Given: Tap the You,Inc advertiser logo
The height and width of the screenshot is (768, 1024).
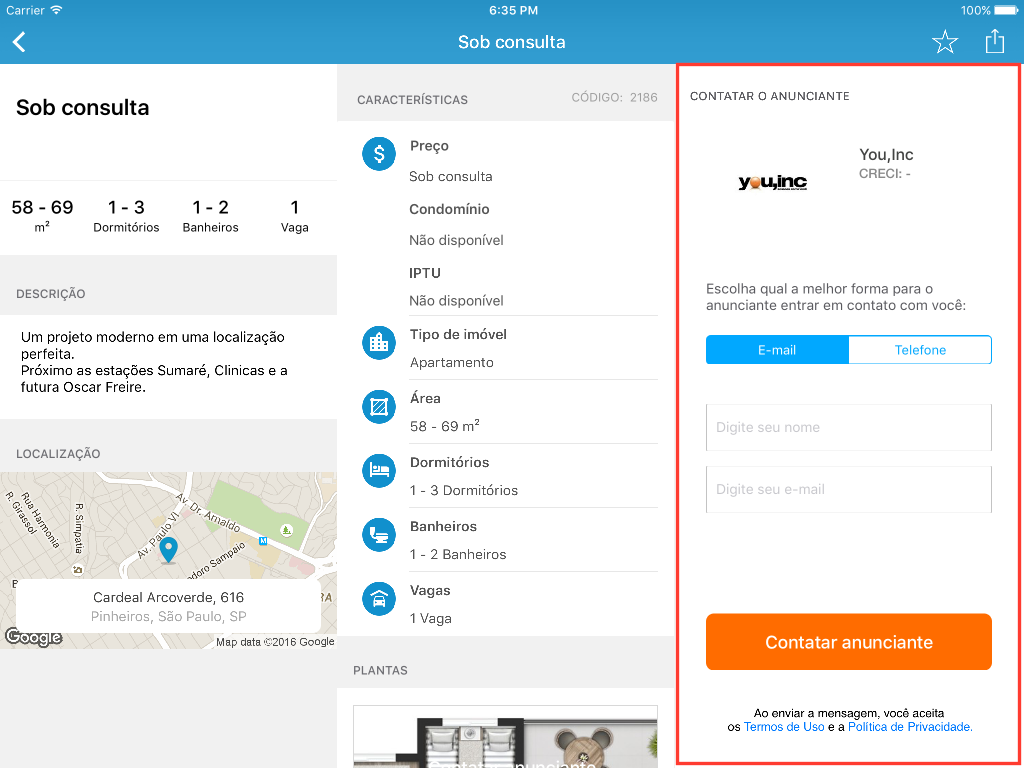Looking at the screenshot, I should click(x=773, y=182).
